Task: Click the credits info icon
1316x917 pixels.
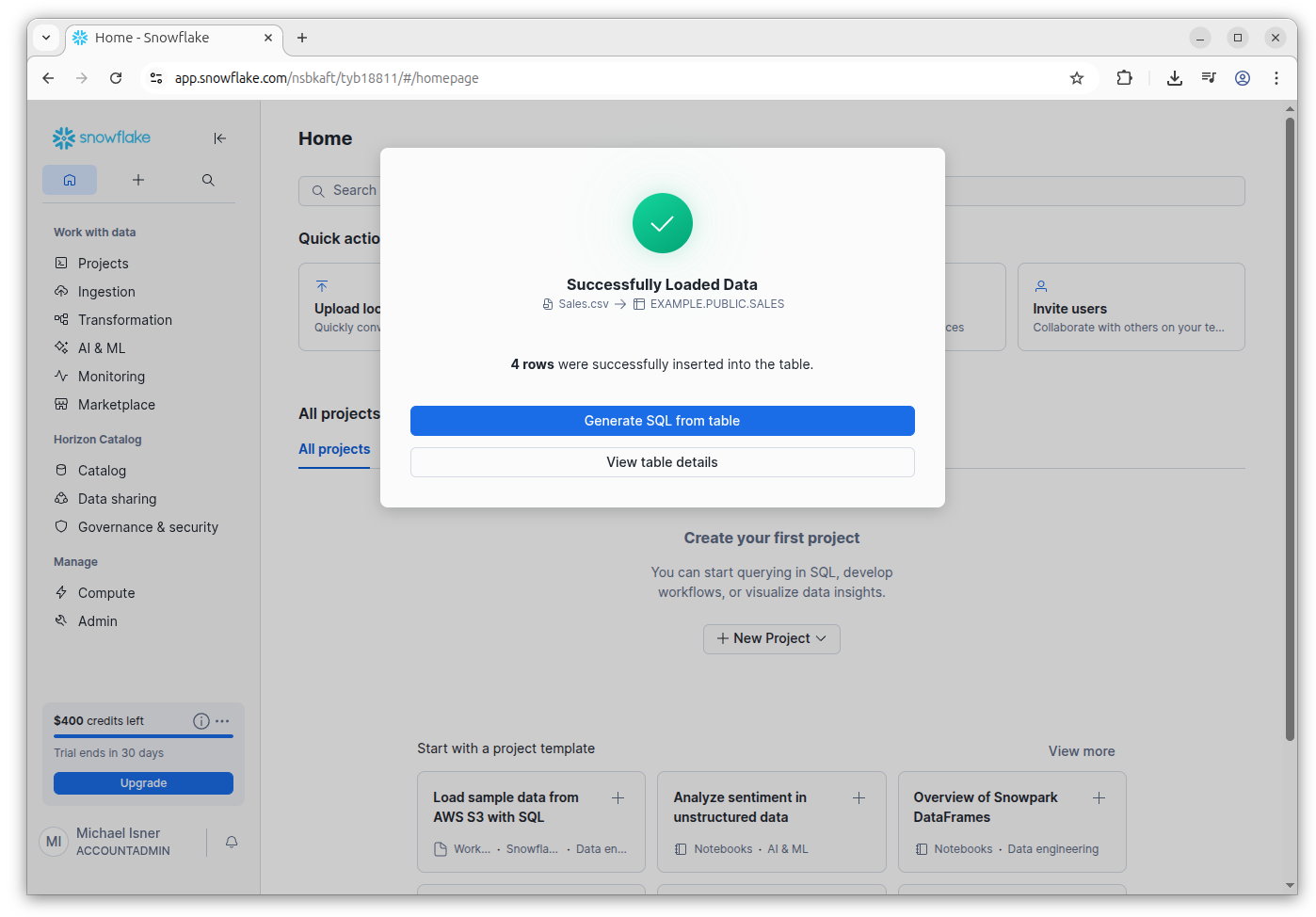Action: pos(201,721)
